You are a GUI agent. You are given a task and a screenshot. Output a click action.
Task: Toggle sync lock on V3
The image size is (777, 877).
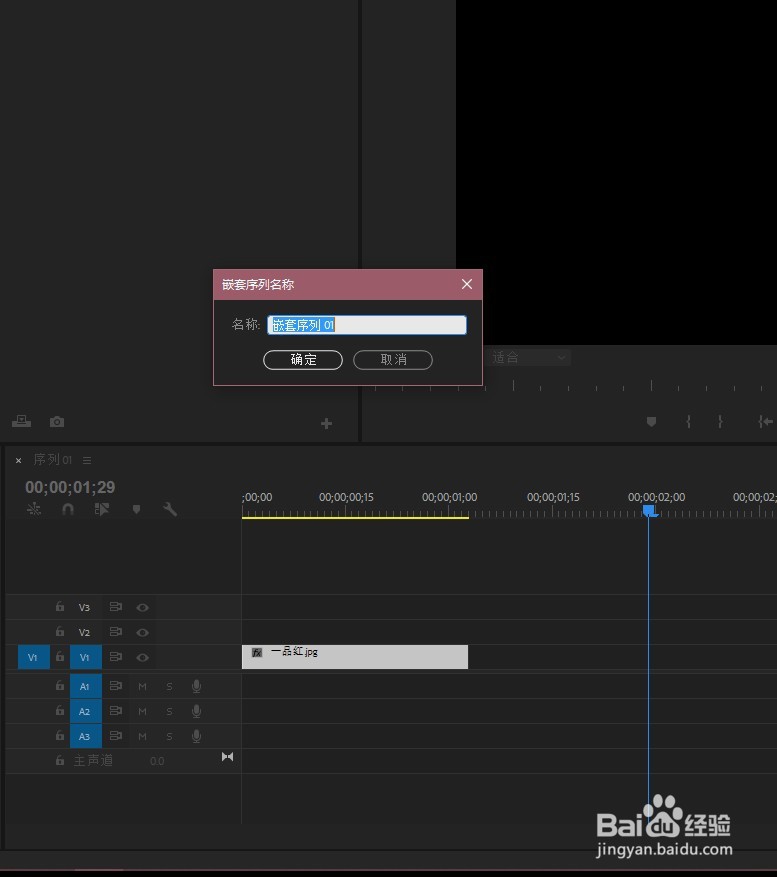click(116, 607)
